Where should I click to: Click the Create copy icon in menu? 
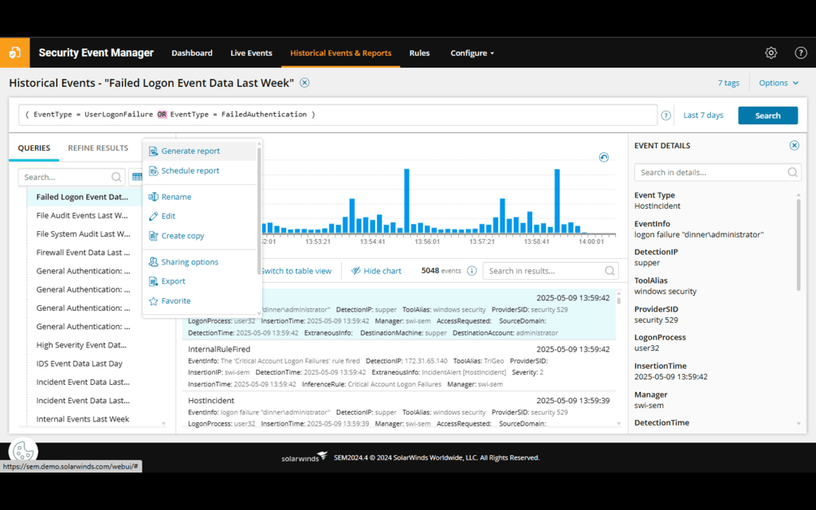coord(153,236)
